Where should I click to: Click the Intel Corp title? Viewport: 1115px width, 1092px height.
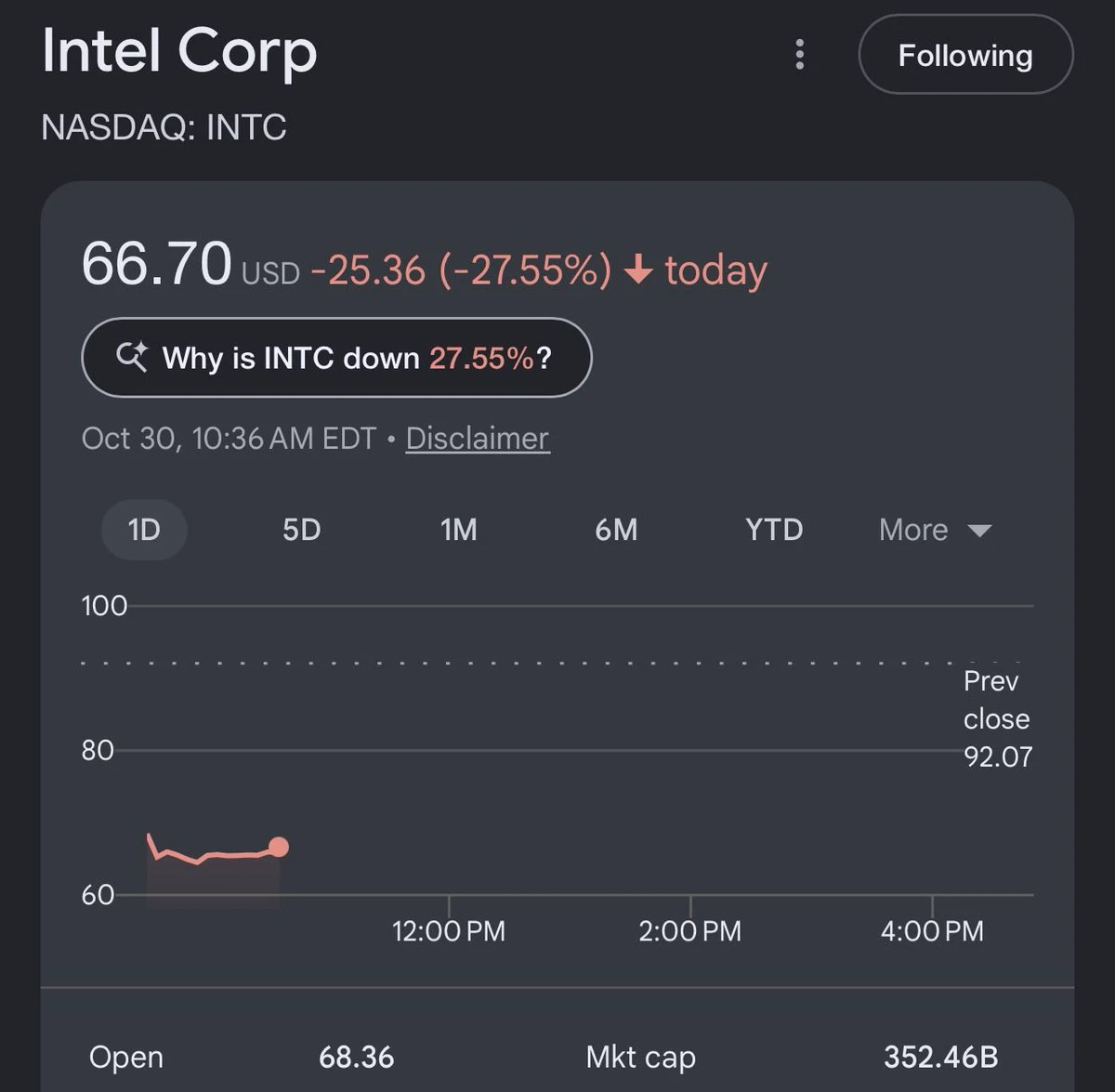click(x=179, y=50)
